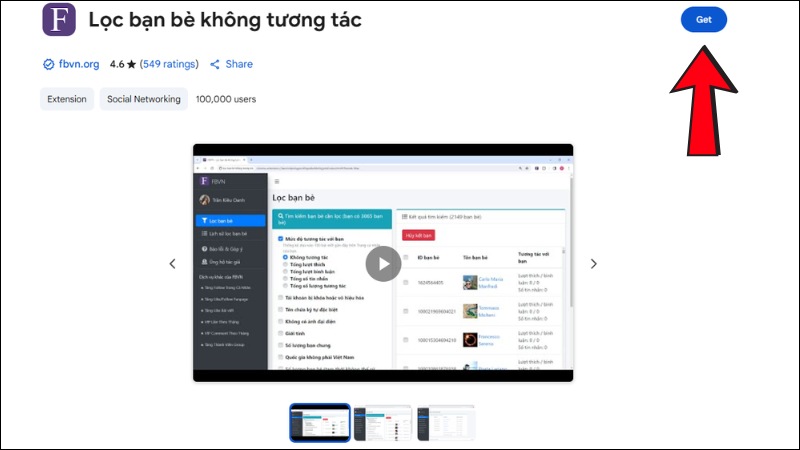800x450 pixels.
Task: Click the 'Lọc bạn bè' sidebar item in preview
Action: pos(231,221)
